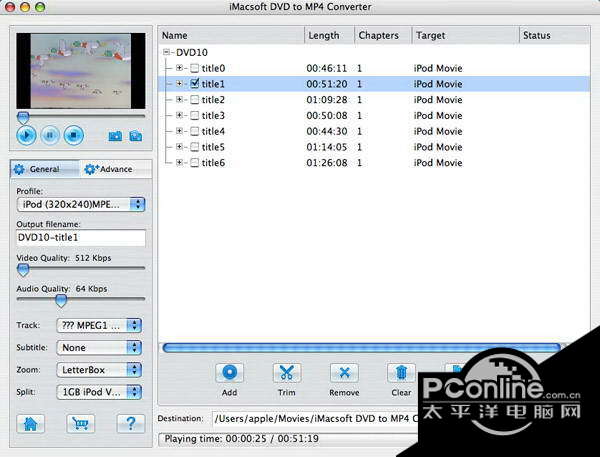The width and height of the screenshot is (600, 457).
Task: Check the title6 checkbox
Action: click(195, 163)
